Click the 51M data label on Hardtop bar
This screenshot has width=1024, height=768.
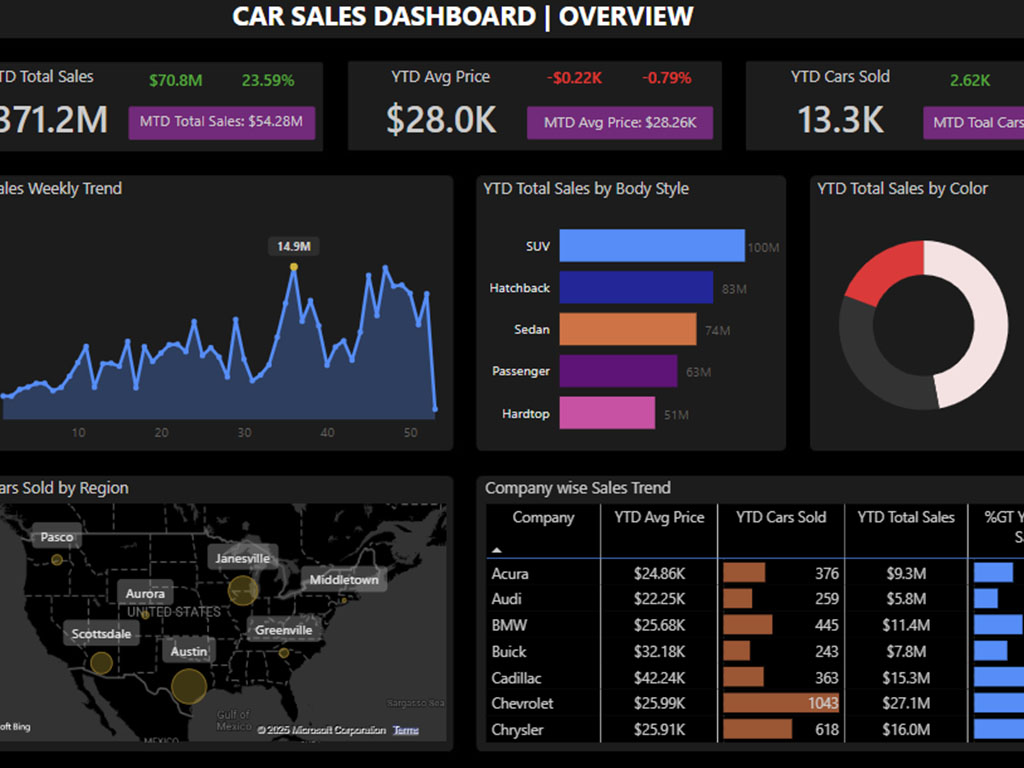pyautogui.click(x=676, y=415)
